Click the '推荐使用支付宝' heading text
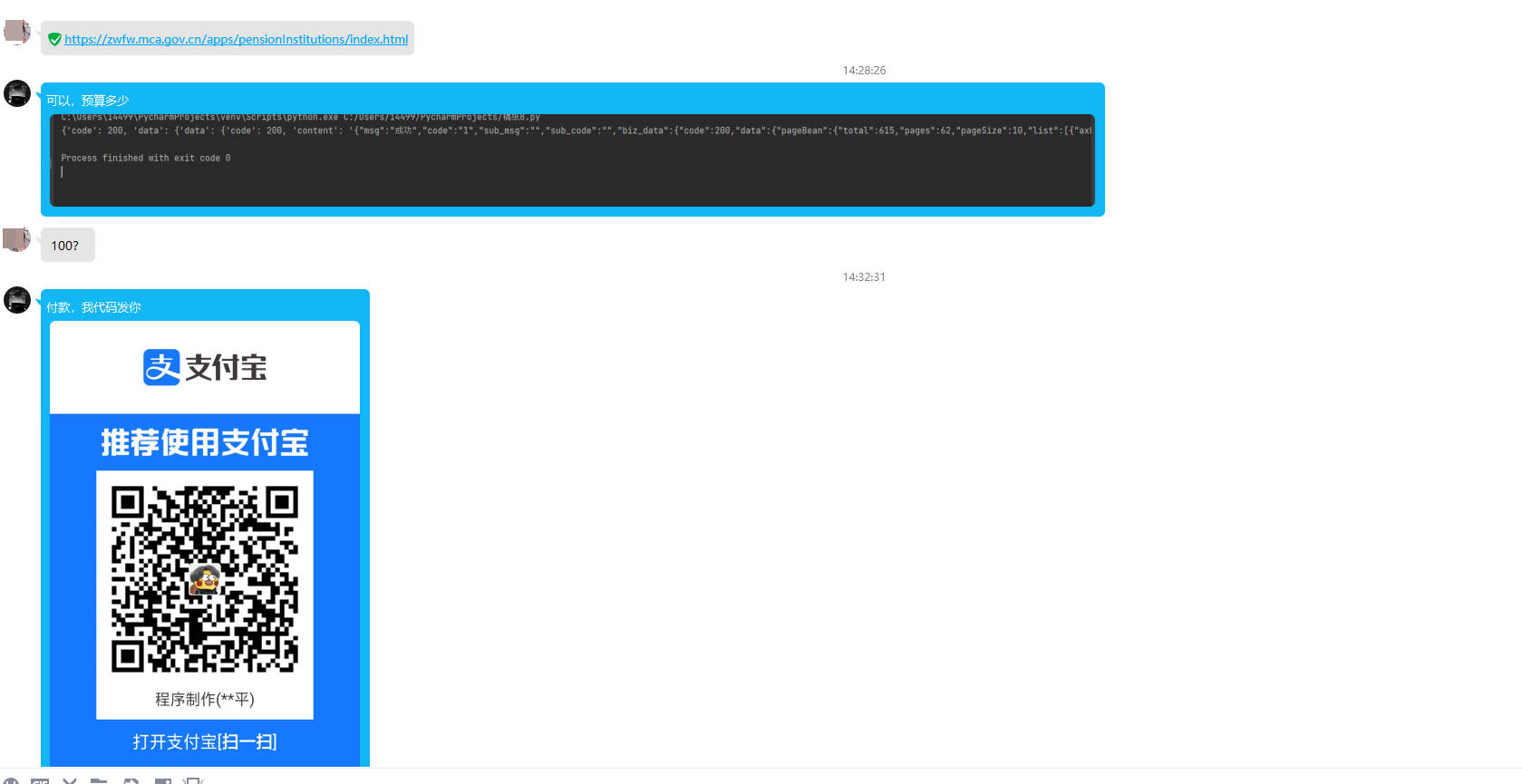Image resolution: width=1522 pixels, height=784 pixels. click(x=205, y=442)
